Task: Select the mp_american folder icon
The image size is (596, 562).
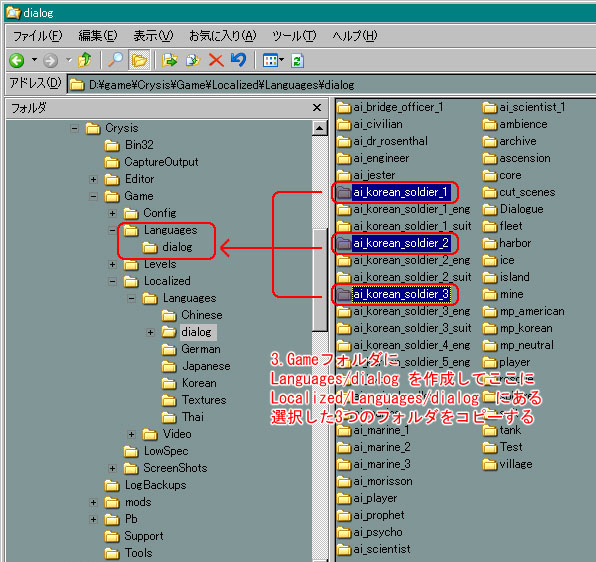Action: click(490, 312)
